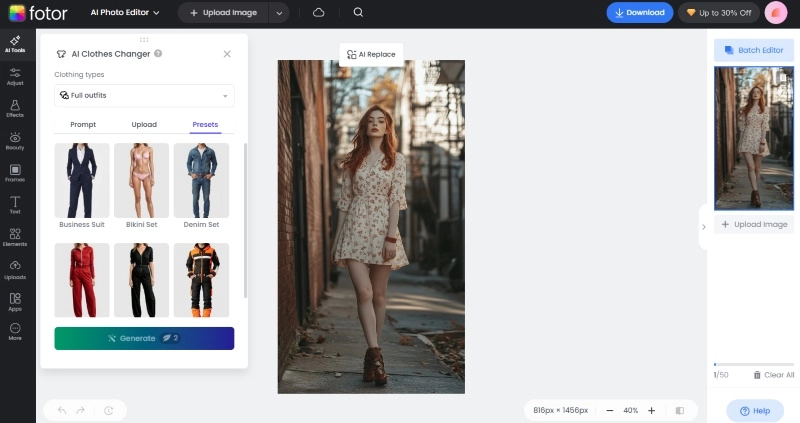Open the Adjust tool in sidebar
Viewport: 800px width, 423px height.
pyautogui.click(x=15, y=76)
